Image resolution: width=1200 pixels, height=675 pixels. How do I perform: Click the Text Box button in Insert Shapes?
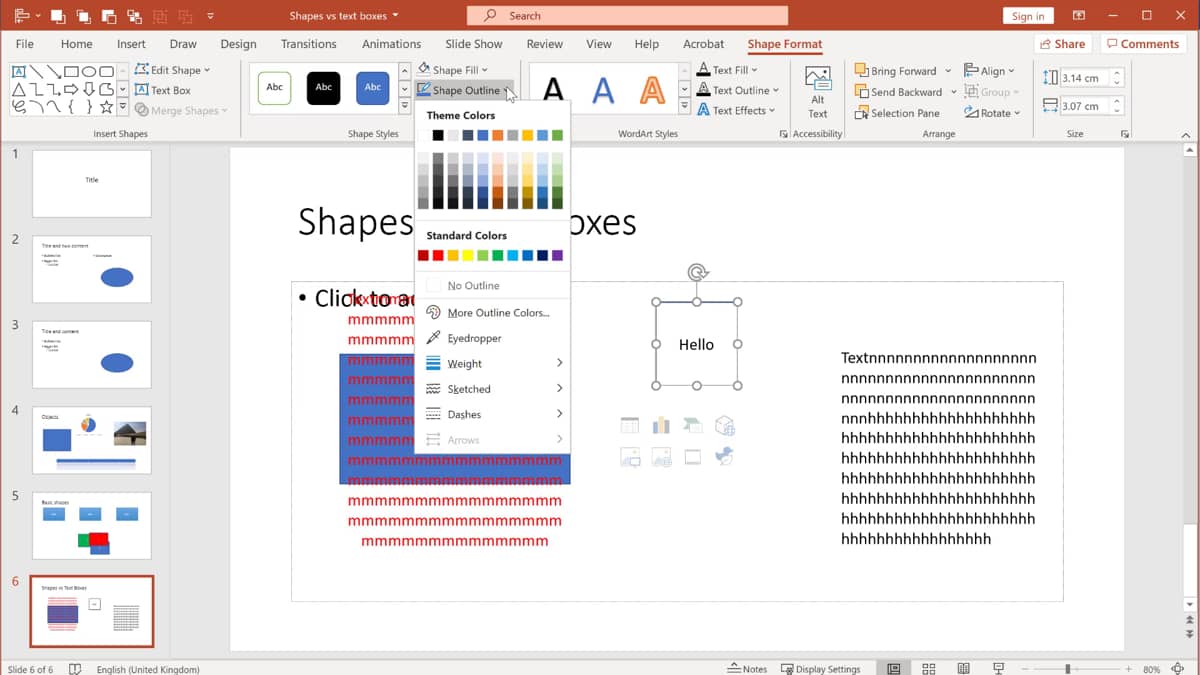pyautogui.click(x=162, y=90)
